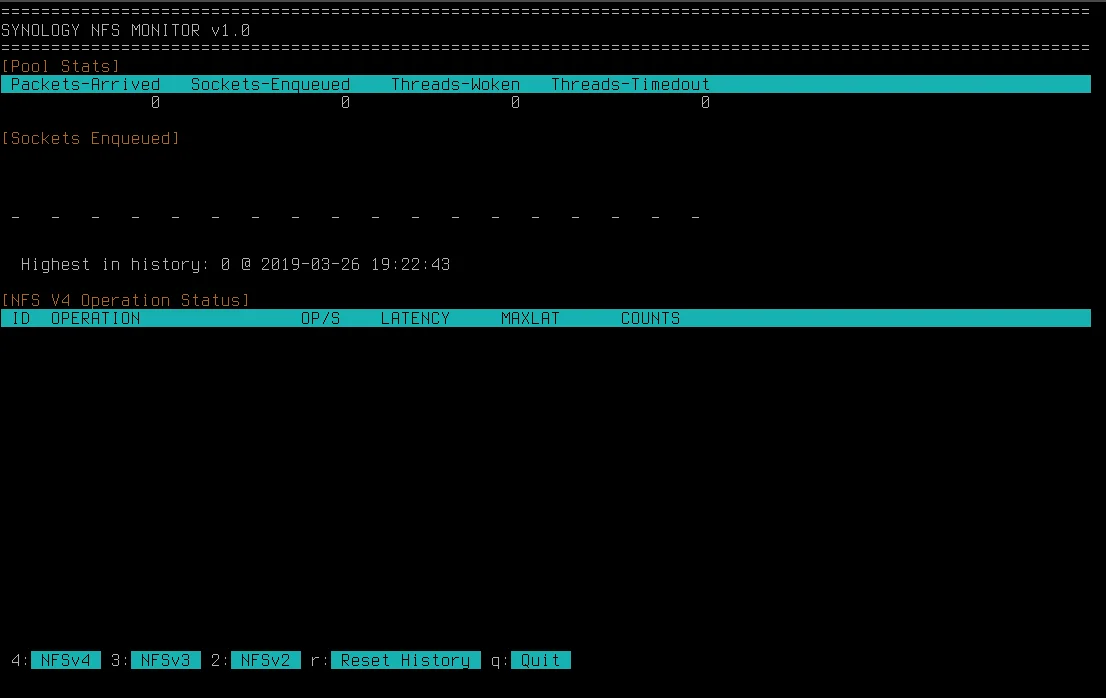Click the LATENCY column header
Screen dimensions: 1106x698
click(415, 319)
